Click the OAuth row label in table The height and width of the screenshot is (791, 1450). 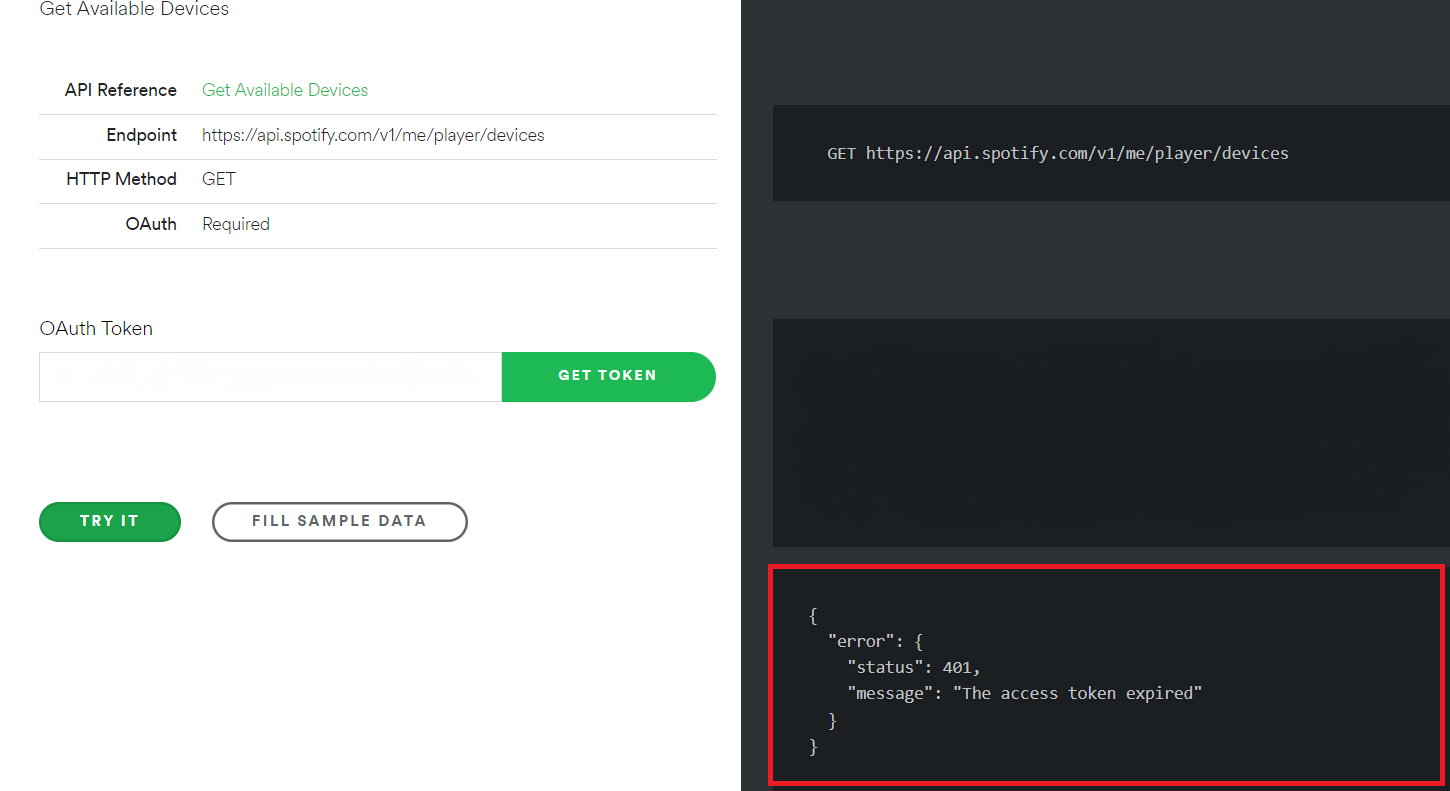click(151, 224)
